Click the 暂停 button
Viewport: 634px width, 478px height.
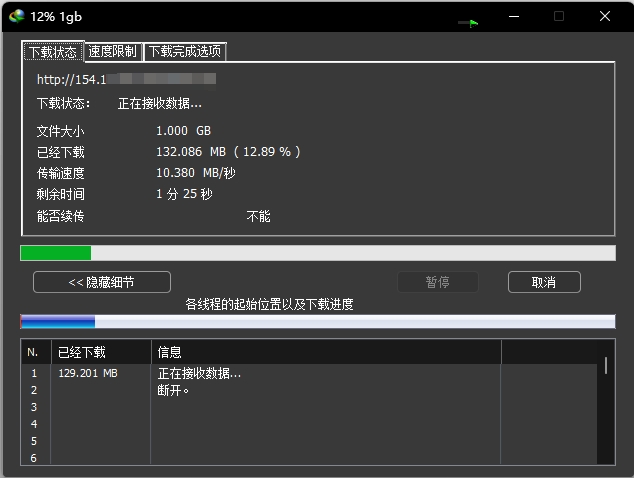point(437,282)
